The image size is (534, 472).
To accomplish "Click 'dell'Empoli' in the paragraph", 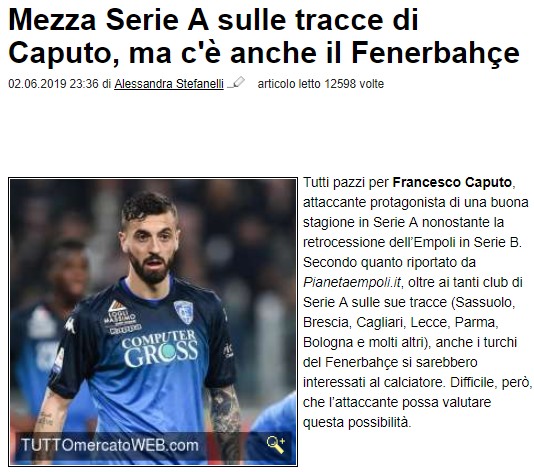I will click(x=420, y=242).
